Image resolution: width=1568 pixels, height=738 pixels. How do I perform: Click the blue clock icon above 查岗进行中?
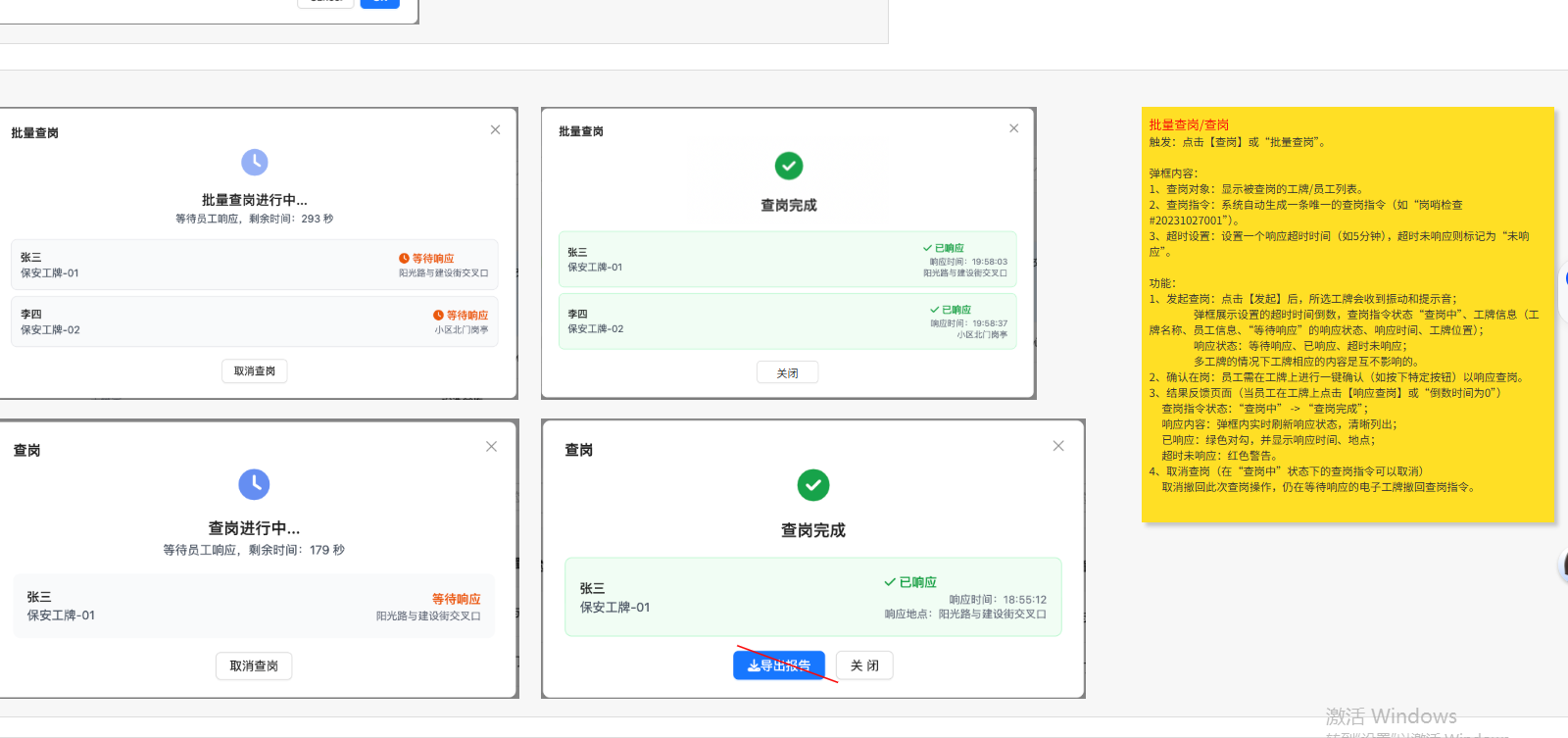point(254,484)
